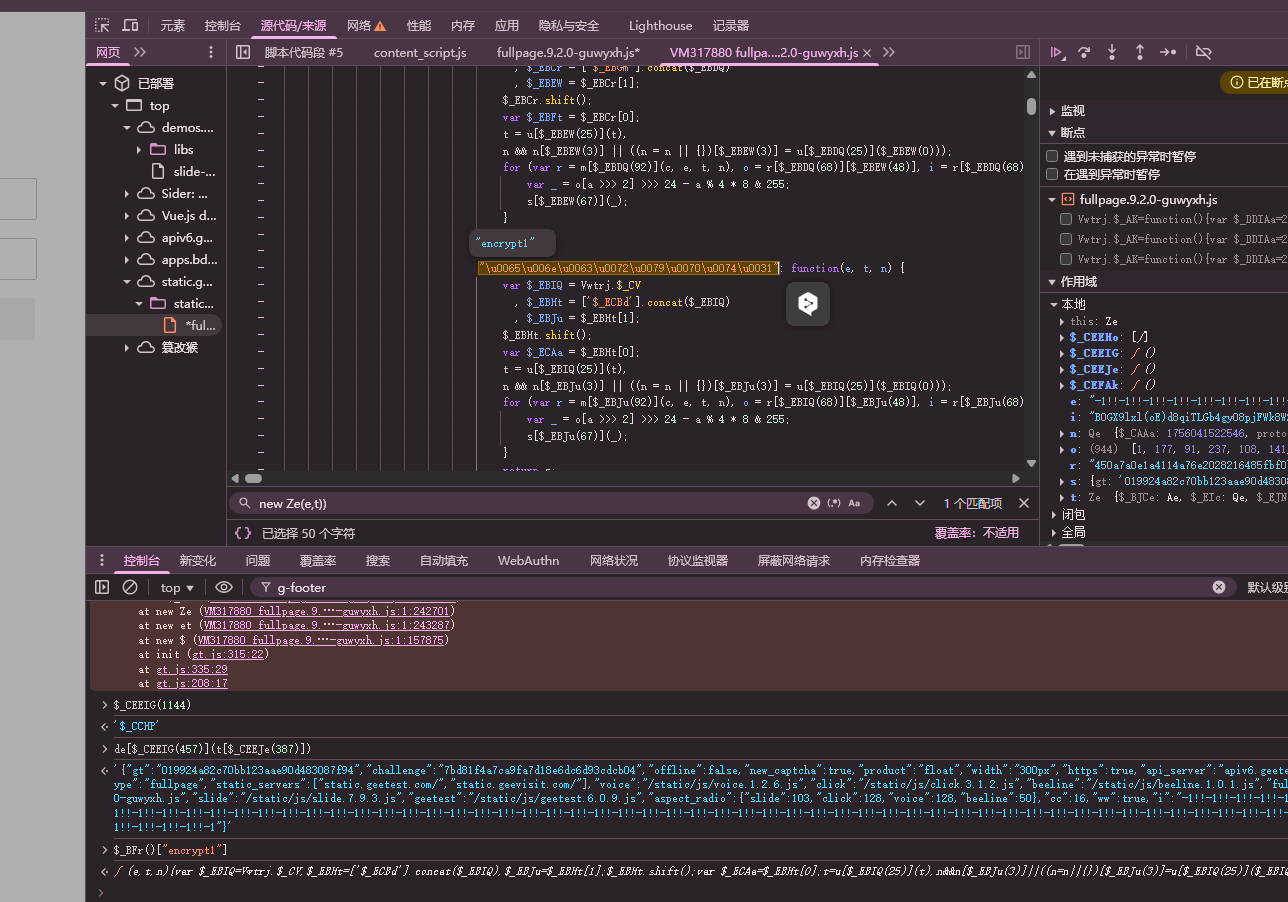Clear the g-footer console filter

click(1219, 587)
